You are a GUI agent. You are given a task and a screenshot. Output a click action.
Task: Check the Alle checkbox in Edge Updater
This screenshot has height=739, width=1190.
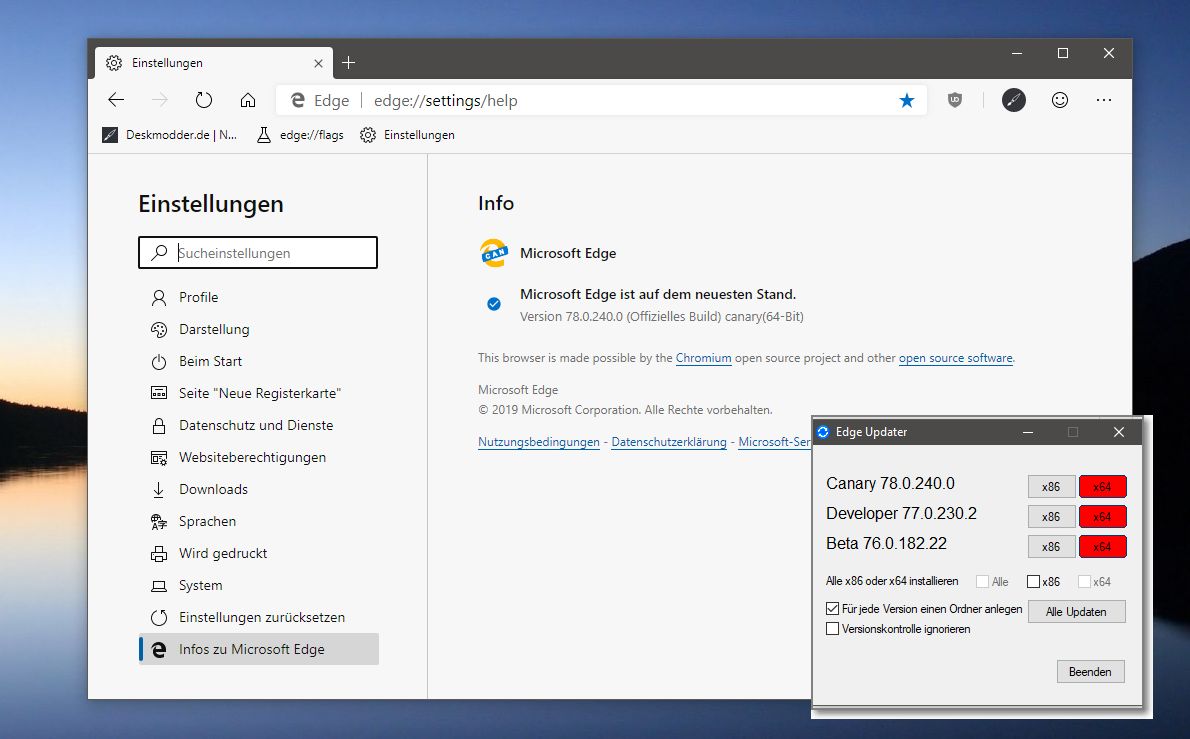(x=982, y=581)
